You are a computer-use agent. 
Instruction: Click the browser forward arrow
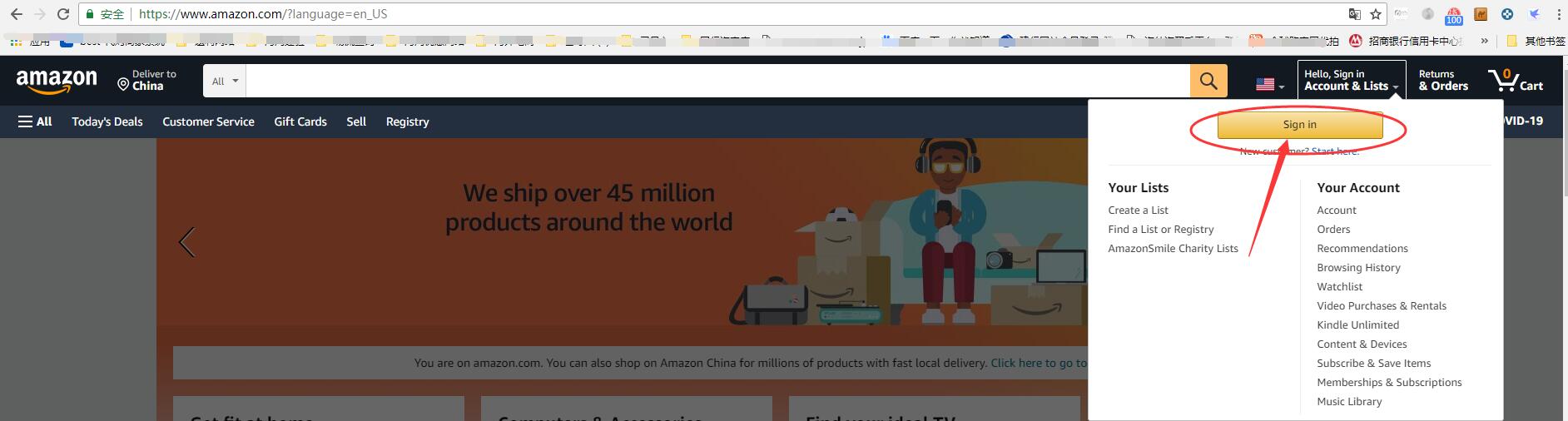point(39,14)
